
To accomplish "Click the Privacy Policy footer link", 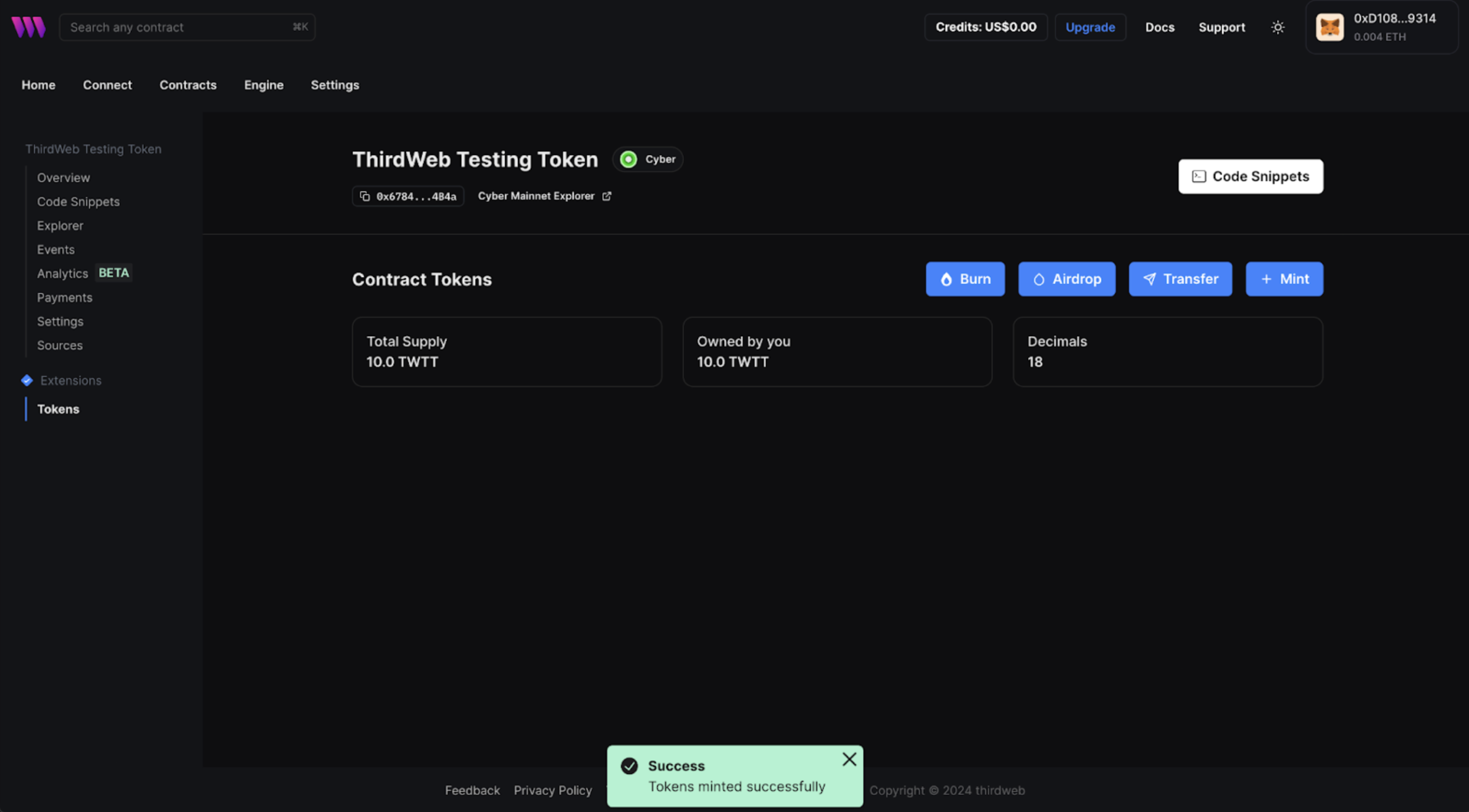I will point(552,790).
